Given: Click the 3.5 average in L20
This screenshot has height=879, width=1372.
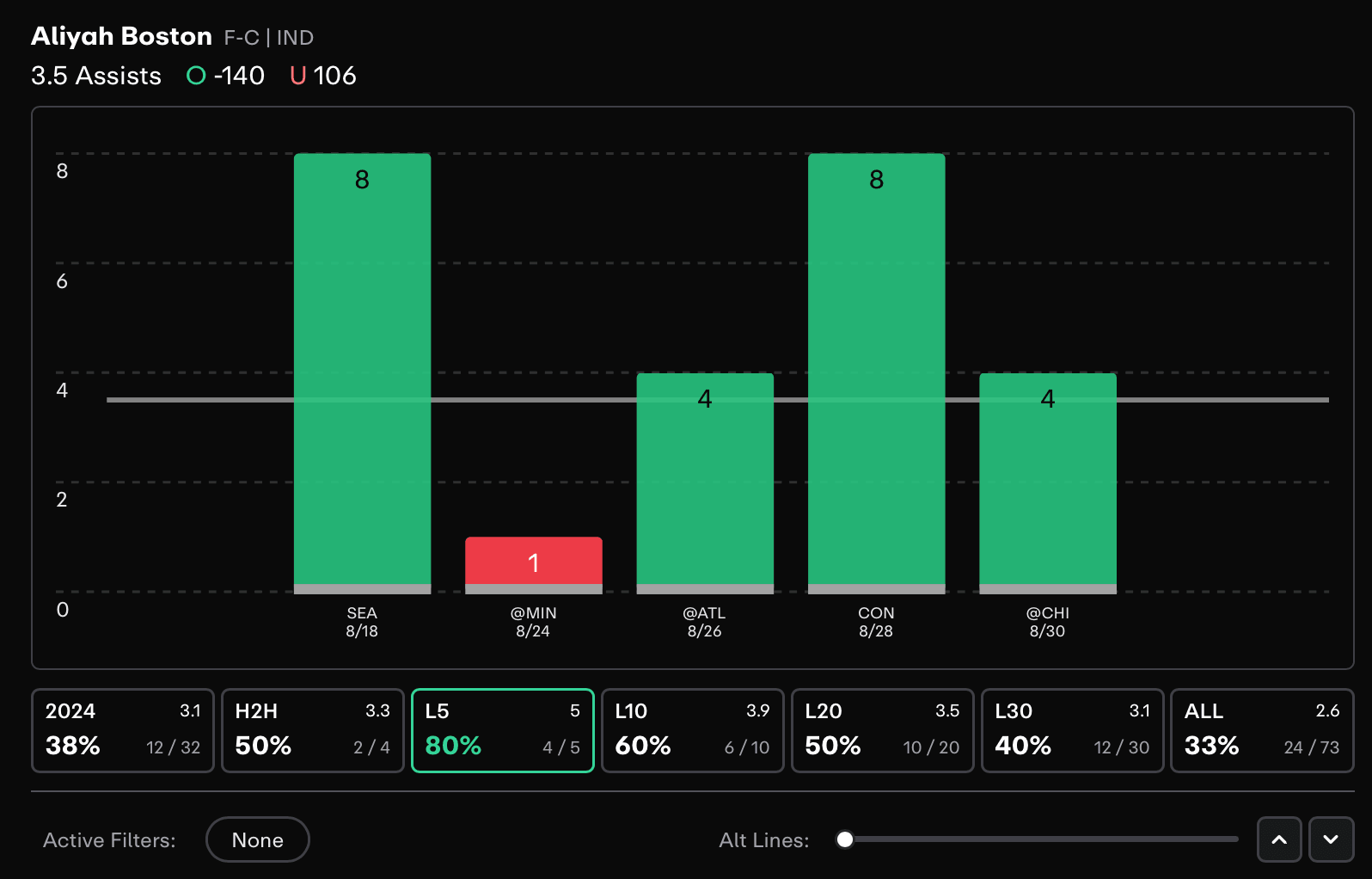Looking at the screenshot, I should tap(947, 711).
